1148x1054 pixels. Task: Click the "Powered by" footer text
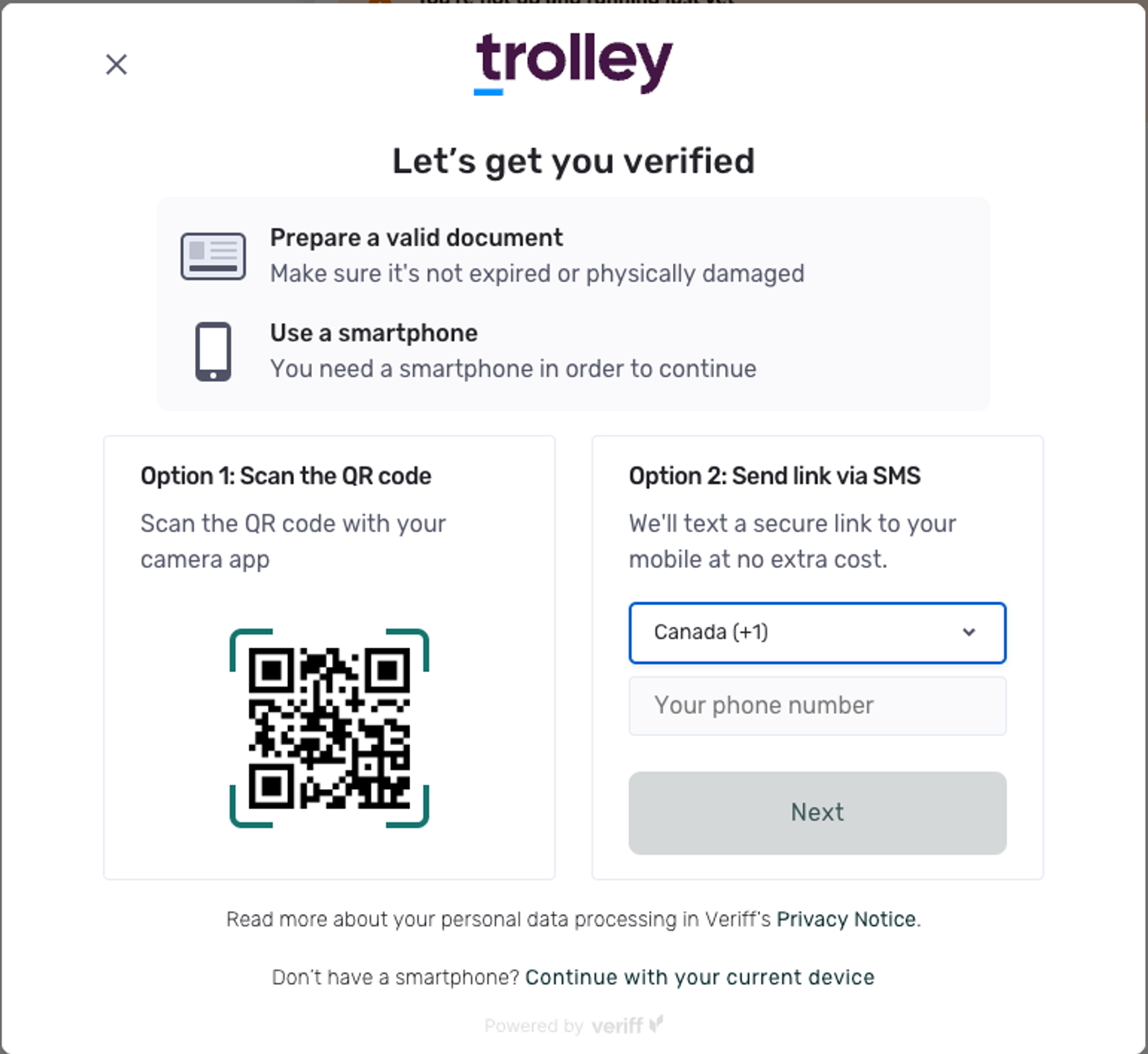[x=534, y=1026]
